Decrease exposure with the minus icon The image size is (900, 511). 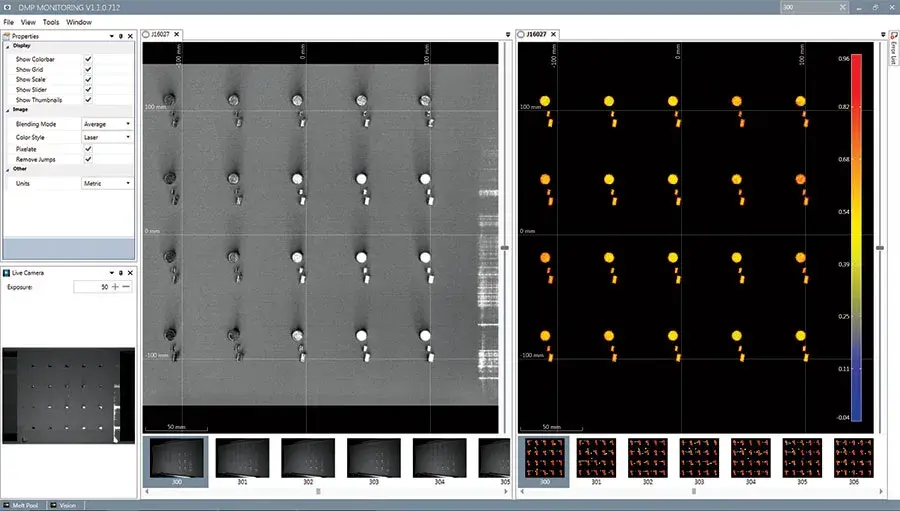(x=126, y=287)
